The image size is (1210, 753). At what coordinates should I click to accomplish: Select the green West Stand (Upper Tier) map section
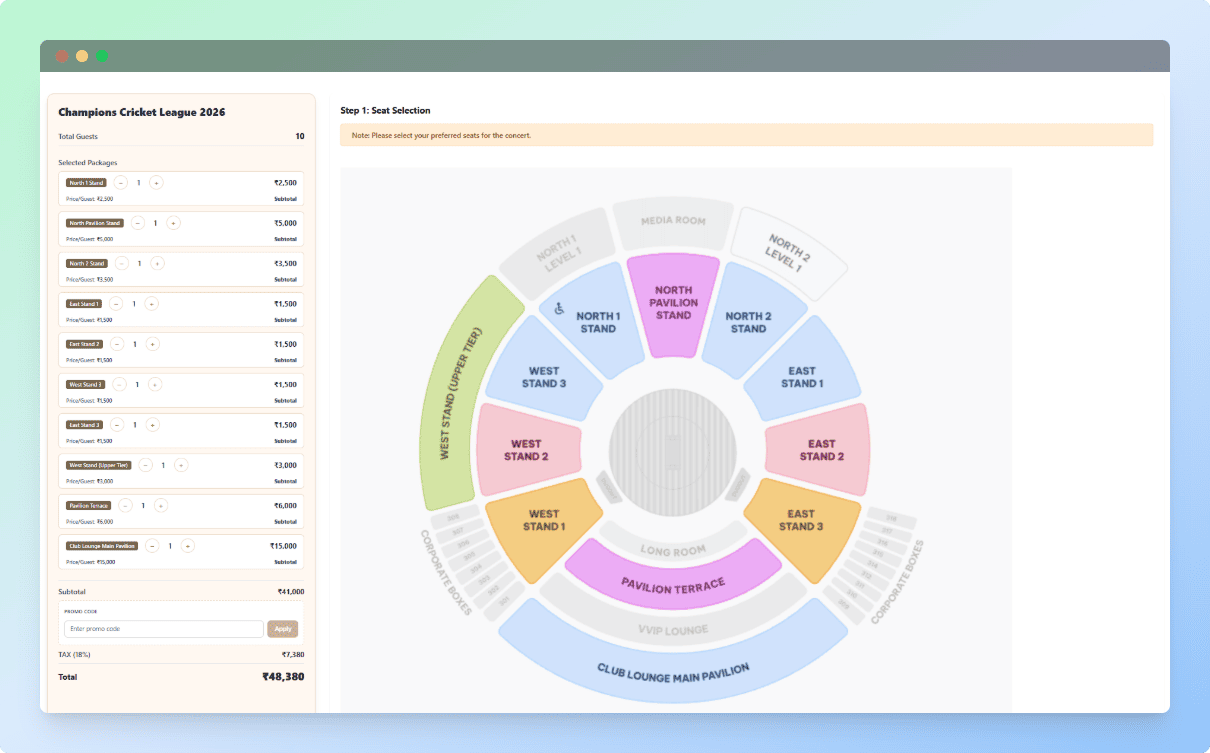coord(462,392)
